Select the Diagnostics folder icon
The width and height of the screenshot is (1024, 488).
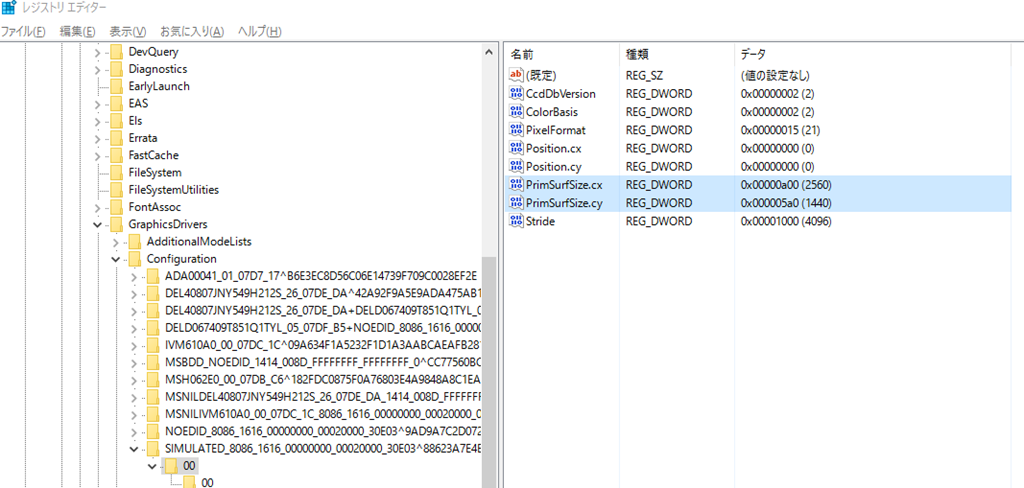117,69
